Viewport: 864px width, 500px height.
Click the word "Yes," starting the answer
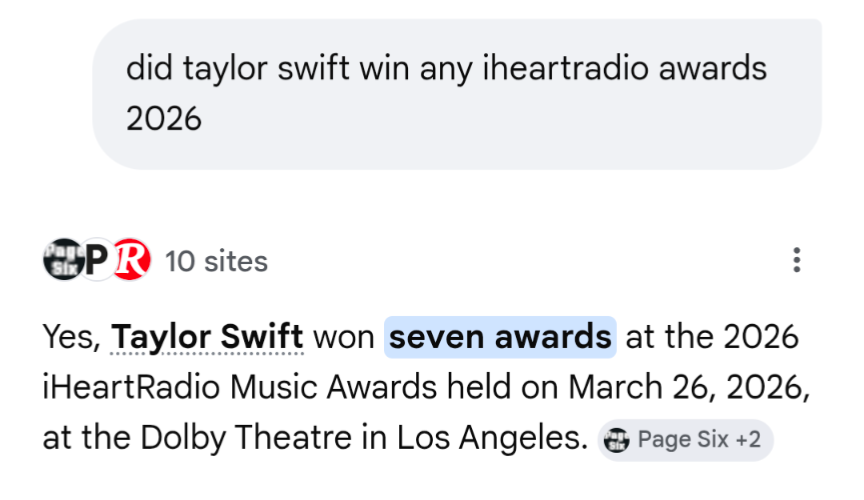coord(71,337)
